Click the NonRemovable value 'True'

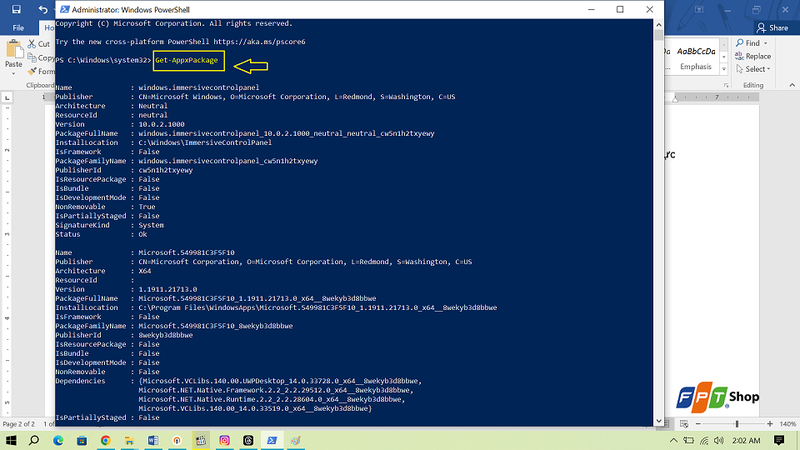(x=146, y=207)
